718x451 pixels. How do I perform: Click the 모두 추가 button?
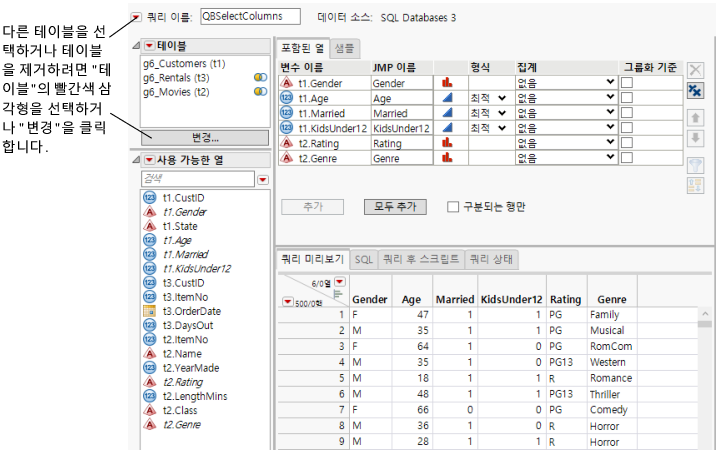(x=395, y=206)
